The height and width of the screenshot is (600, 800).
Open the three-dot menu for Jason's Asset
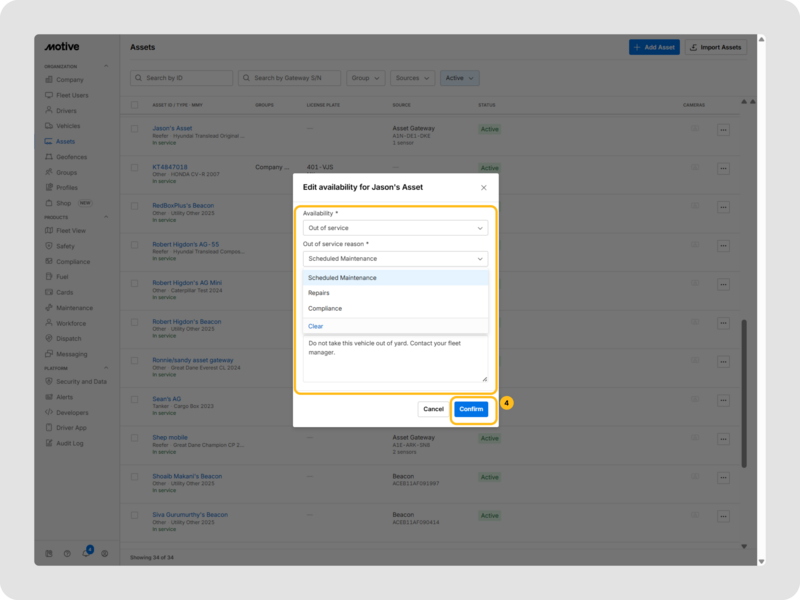(723, 129)
